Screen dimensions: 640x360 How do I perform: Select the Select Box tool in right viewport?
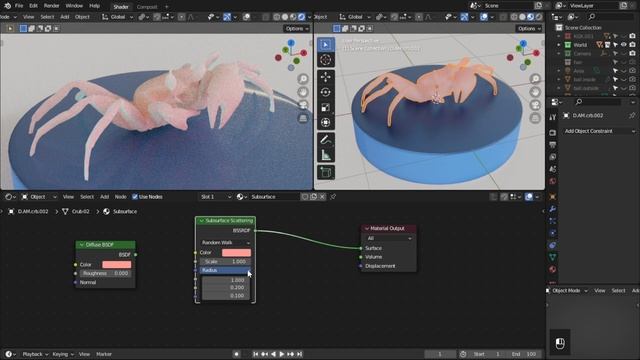[325, 44]
